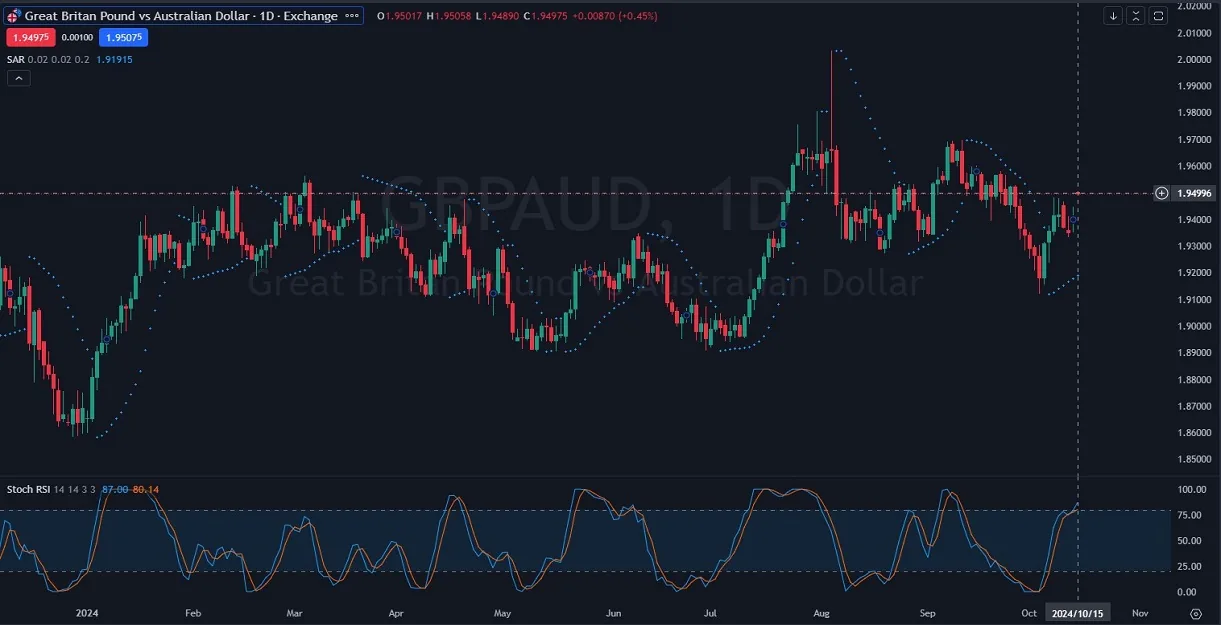This screenshot has width=1221, height=625.
Task: Click the change value +0.00870 (+0.45%)
Action: tap(613, 16)
